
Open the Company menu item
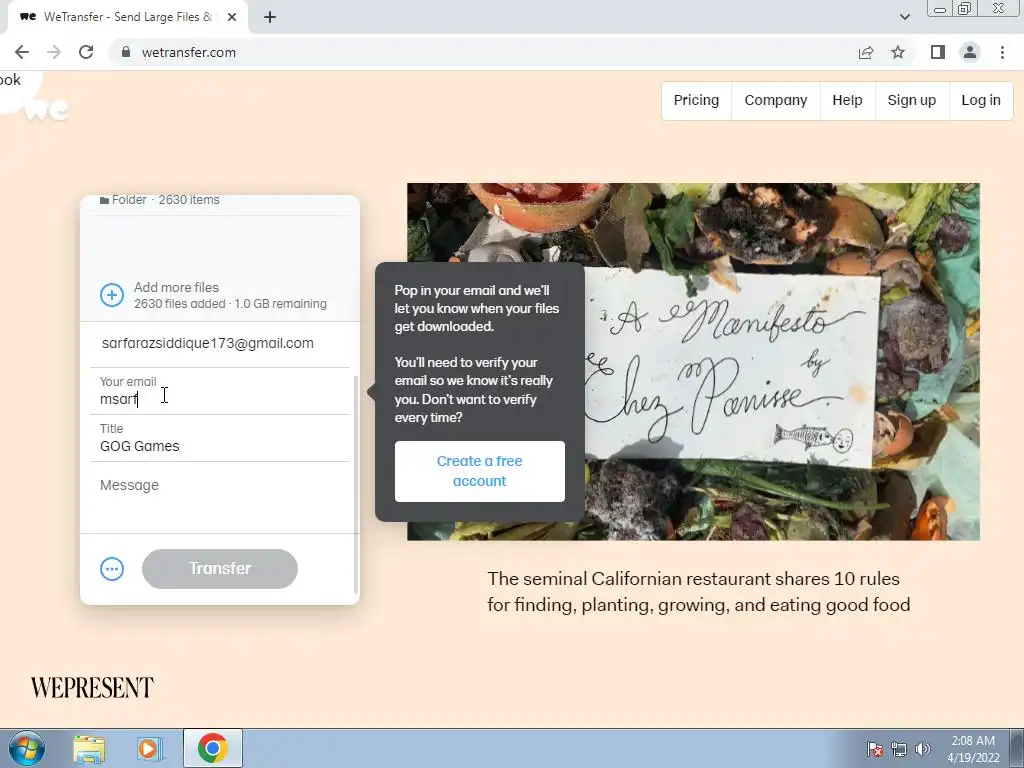pyautogui.click(x=776, y=101)
